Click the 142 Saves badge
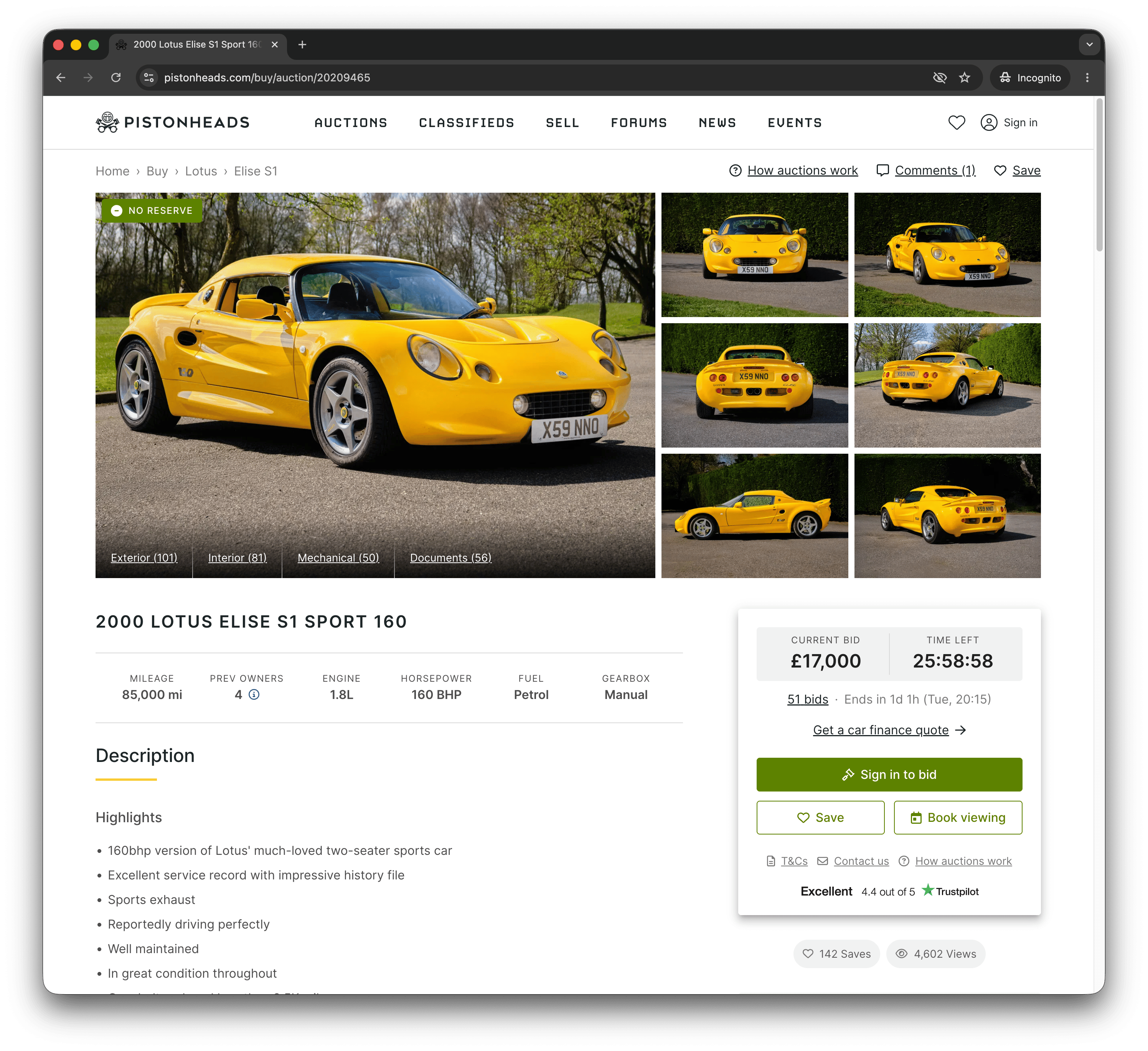This screenshot has height=1051, width=1148. tap(836, 954)
